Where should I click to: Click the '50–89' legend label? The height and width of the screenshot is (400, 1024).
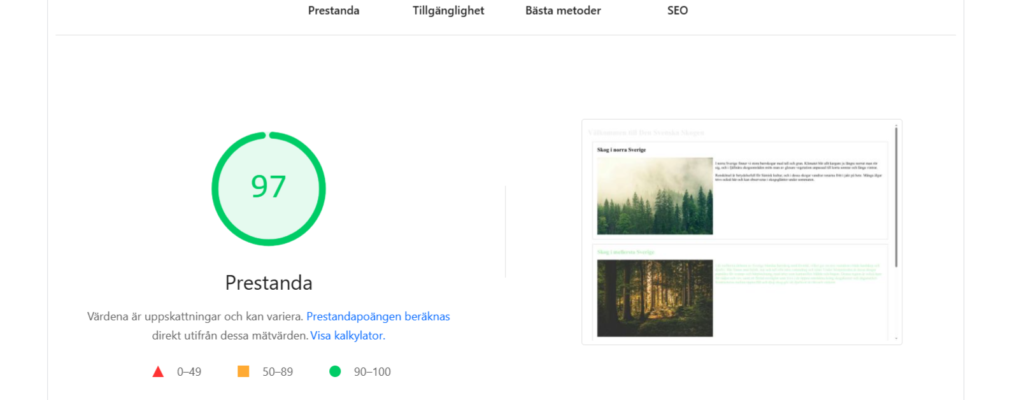277,372
